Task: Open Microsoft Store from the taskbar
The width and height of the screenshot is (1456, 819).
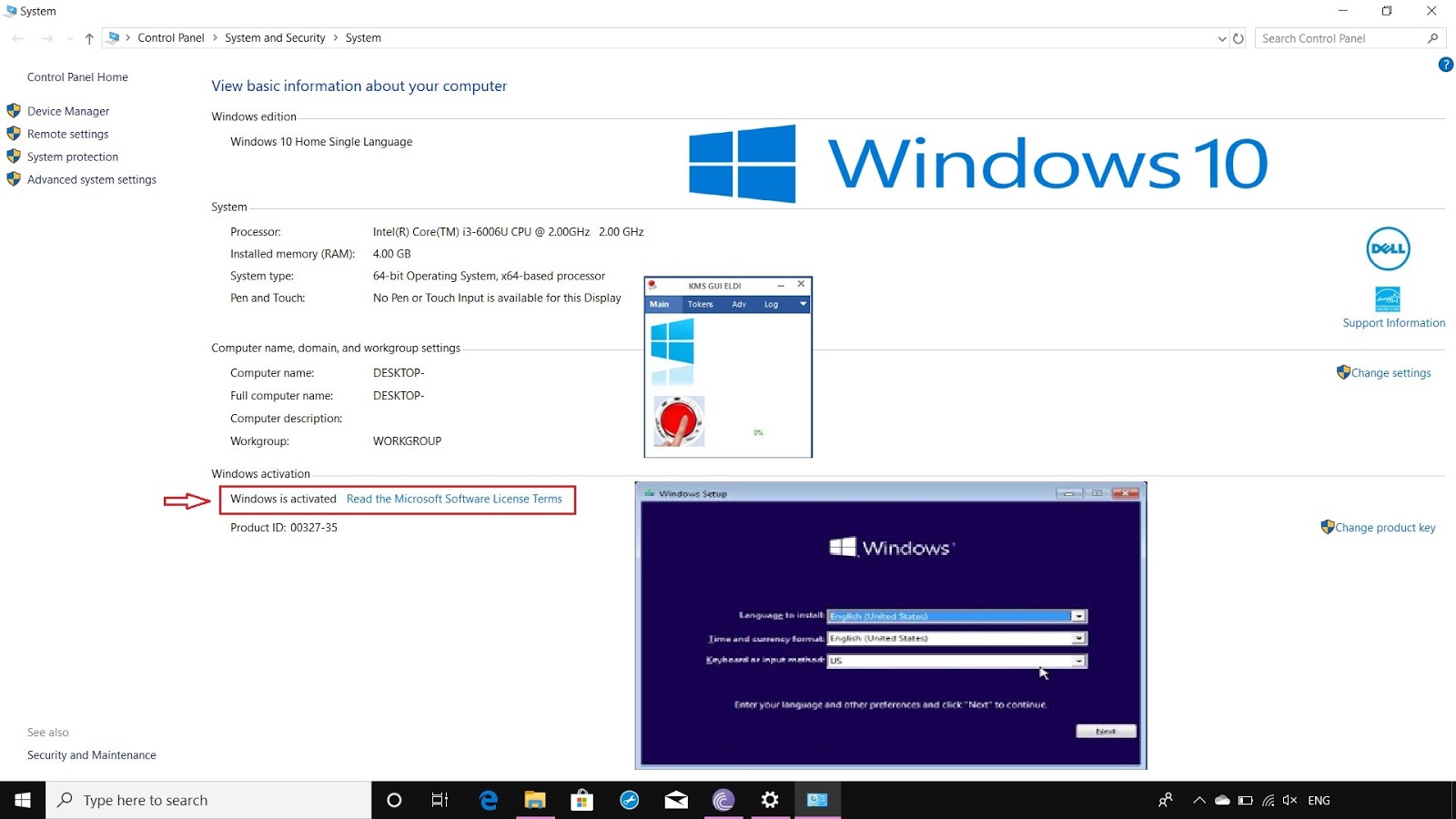Action: (581, 800)
